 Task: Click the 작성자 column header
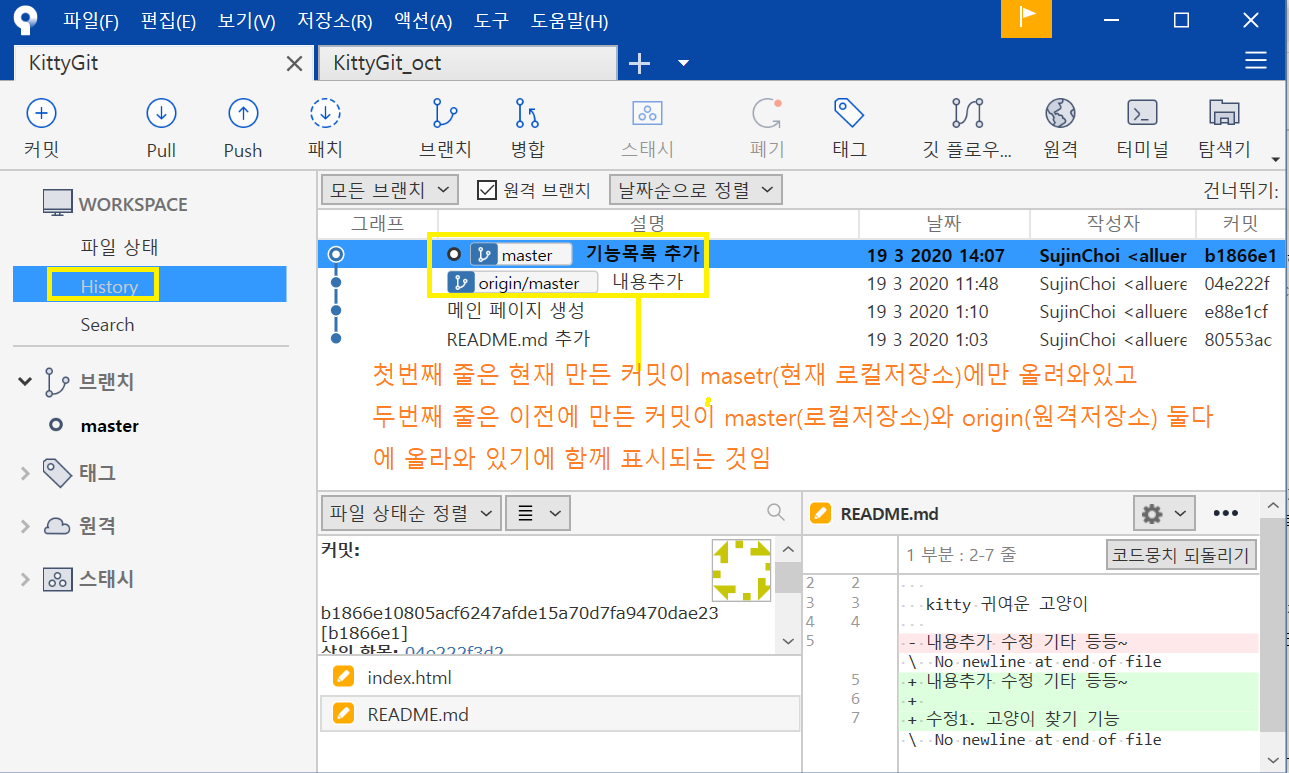[x=1113, y=224]
